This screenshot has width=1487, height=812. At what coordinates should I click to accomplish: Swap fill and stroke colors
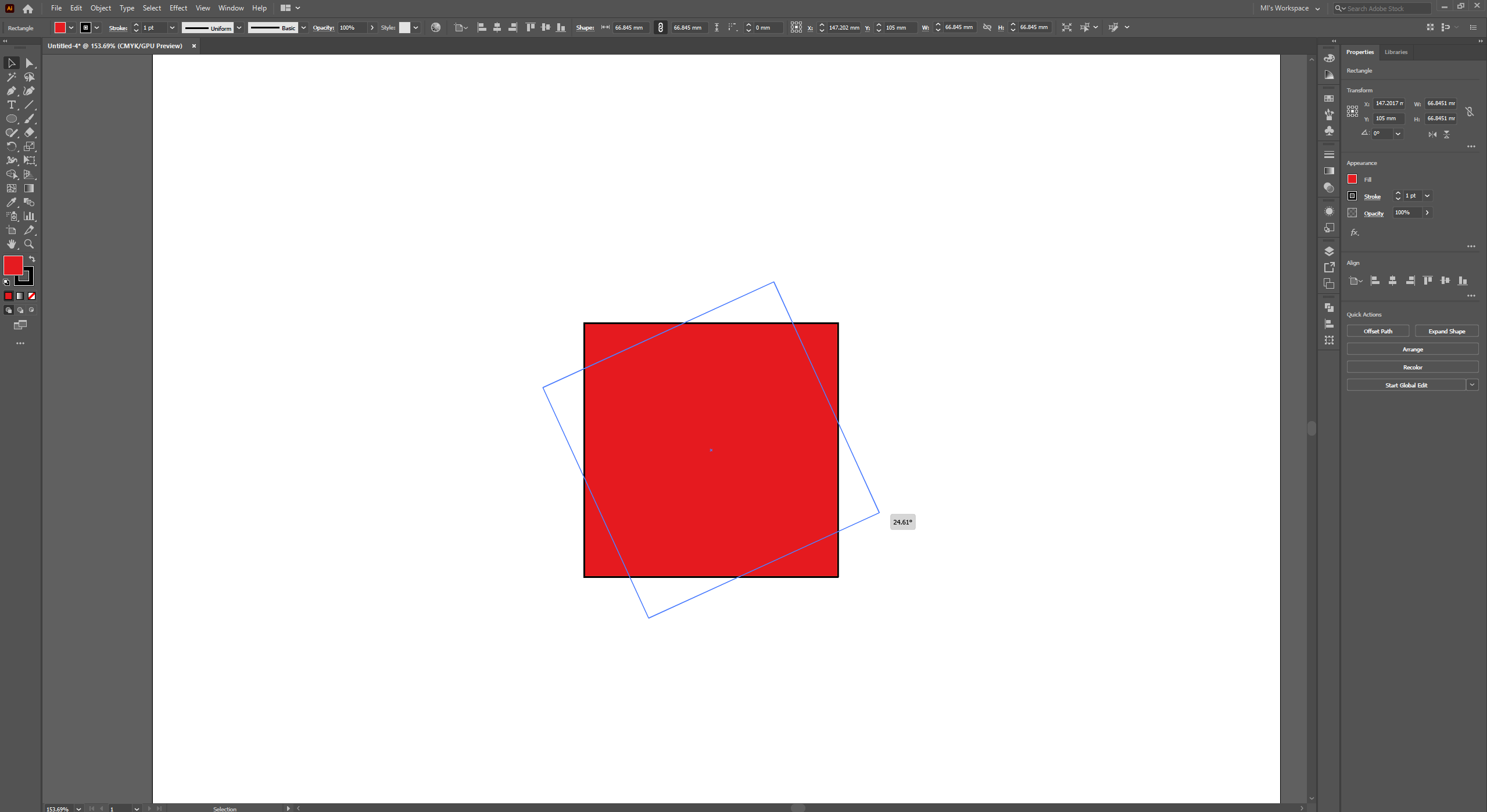[32, 259]
